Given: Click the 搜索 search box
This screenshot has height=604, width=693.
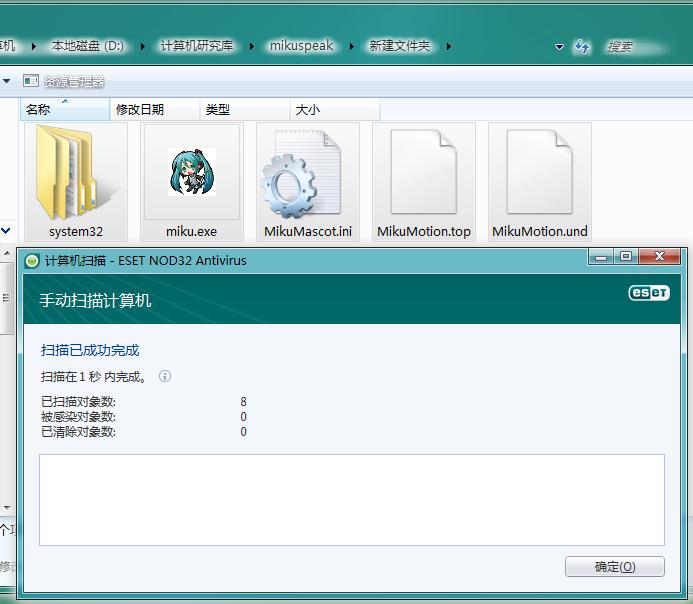Looking at the screenshot, I should click(x=637, y=46).
